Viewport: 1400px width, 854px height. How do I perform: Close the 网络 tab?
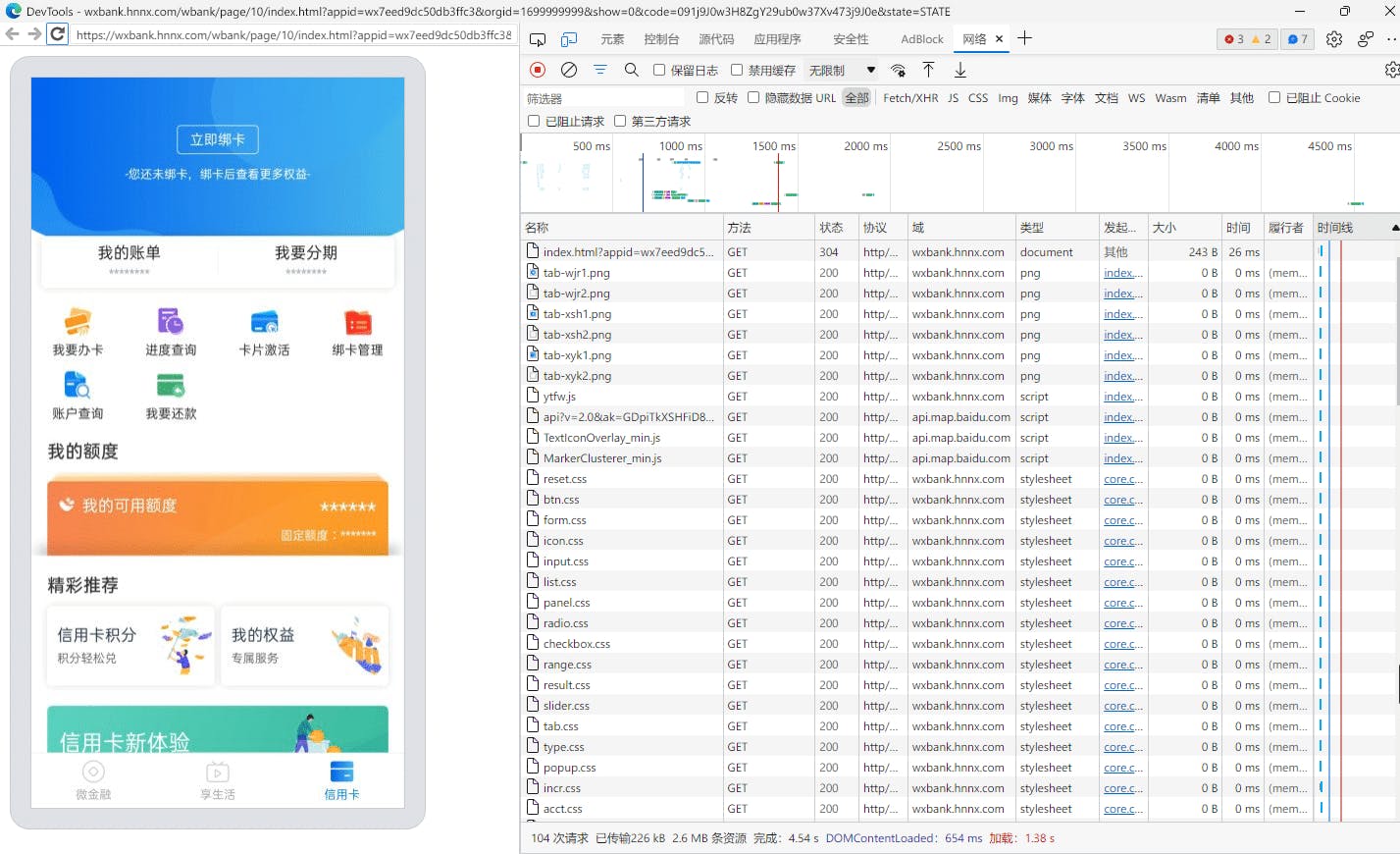999,39
